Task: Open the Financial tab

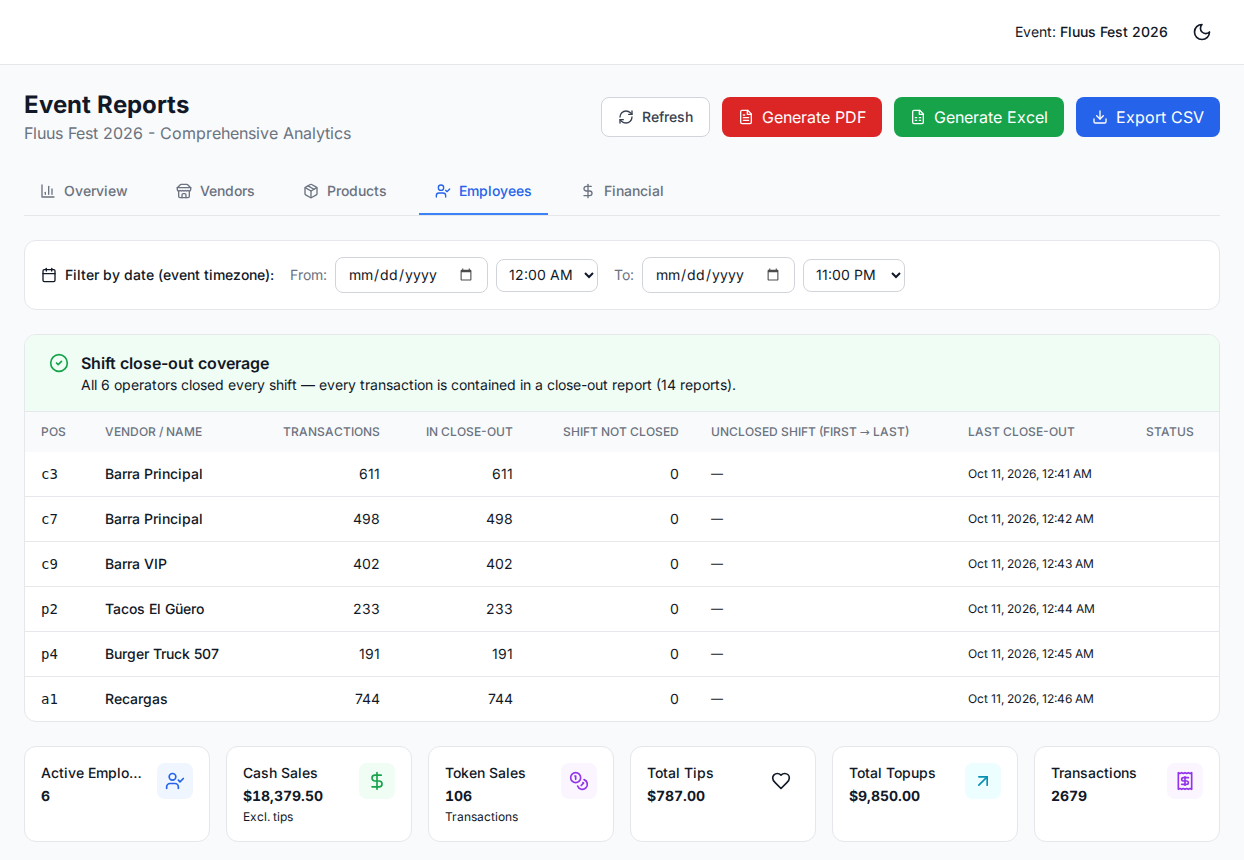Action: [x=622, y=191]
